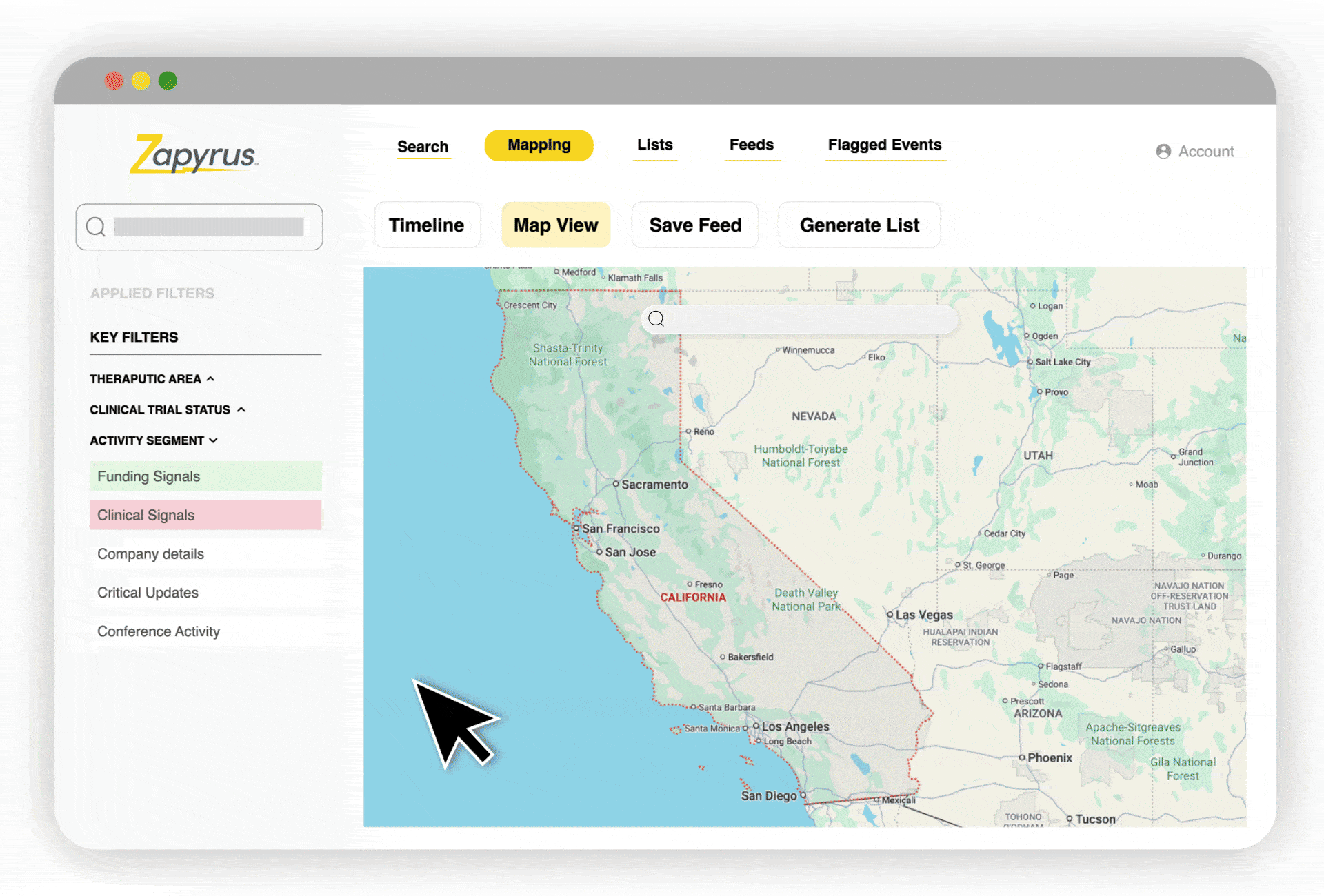Click the Zapyrus logo
The image size is (1324, 896).
point(194,154)
